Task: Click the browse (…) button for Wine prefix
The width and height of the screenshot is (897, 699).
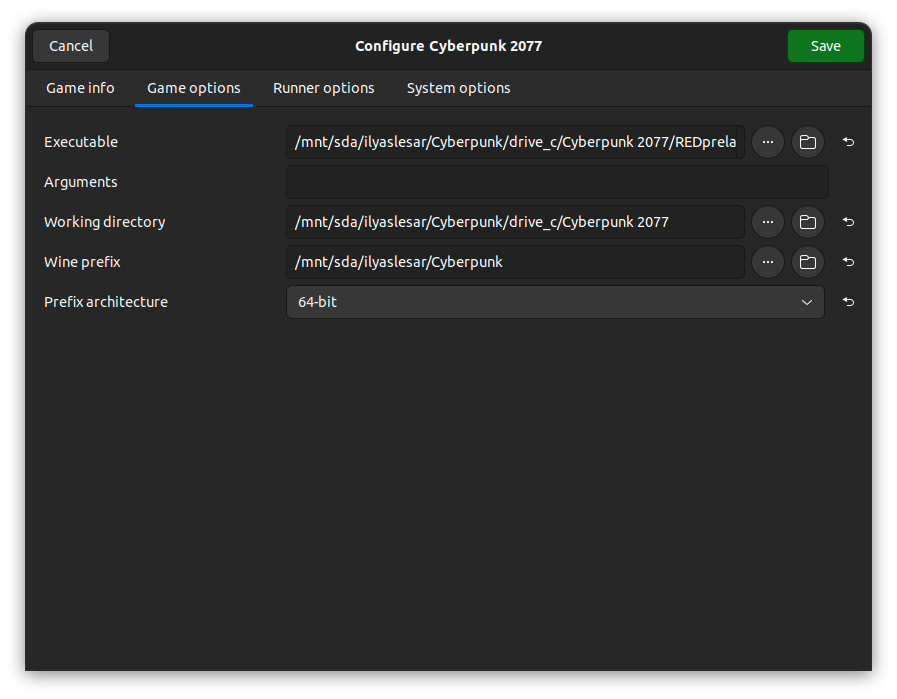Action: (768, 262)
